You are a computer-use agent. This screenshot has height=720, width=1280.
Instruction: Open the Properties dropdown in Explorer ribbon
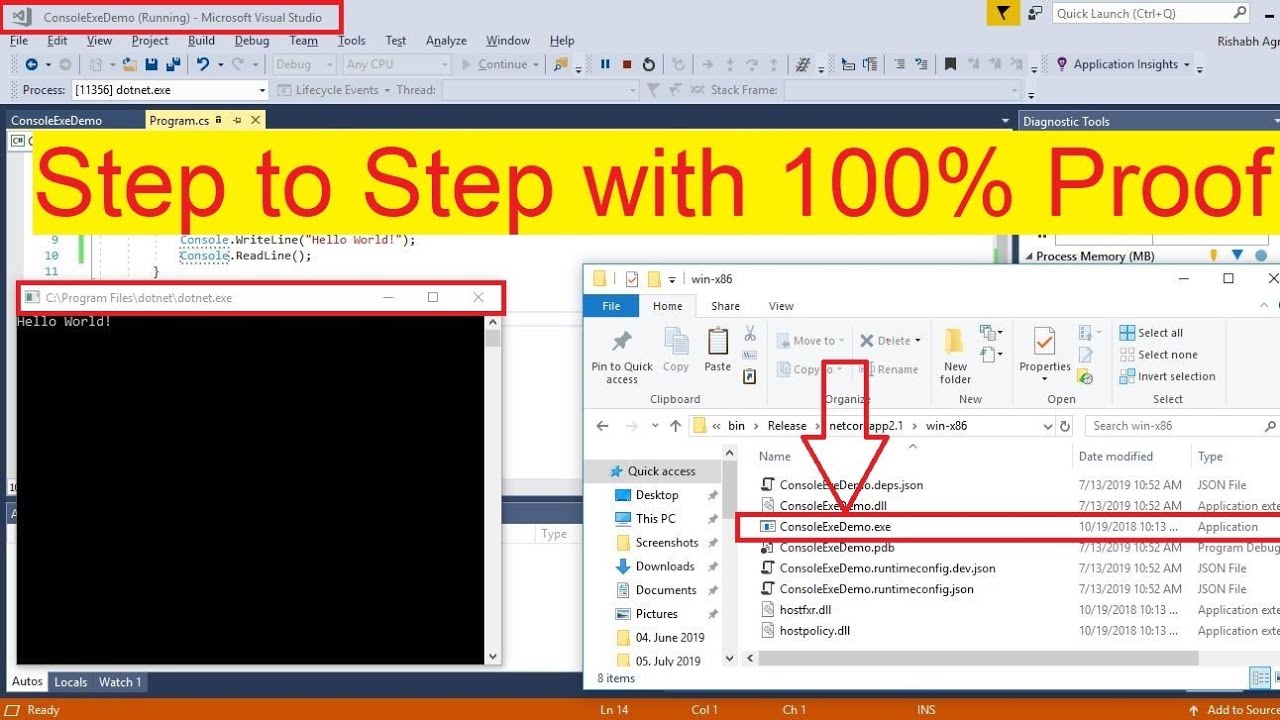pos(1044,379)
